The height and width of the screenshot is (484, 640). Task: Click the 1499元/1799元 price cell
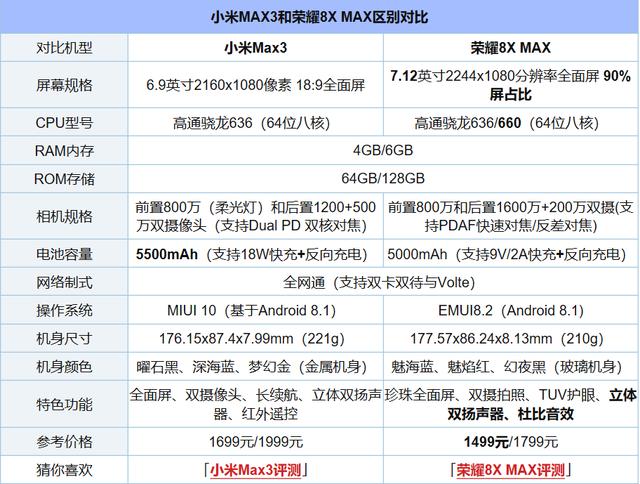(x=511, y=442)
